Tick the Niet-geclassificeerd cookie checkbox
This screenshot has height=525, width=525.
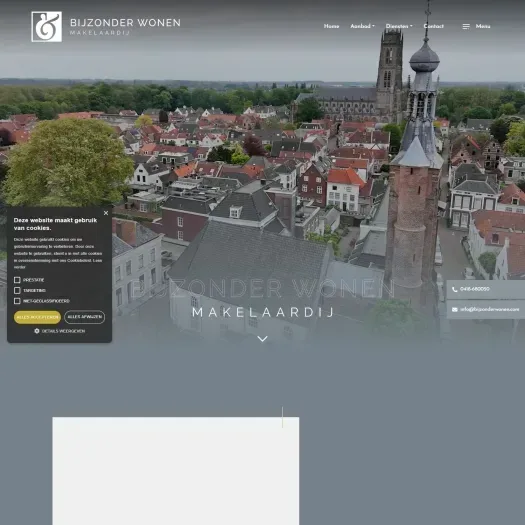(x=17, y=301)
